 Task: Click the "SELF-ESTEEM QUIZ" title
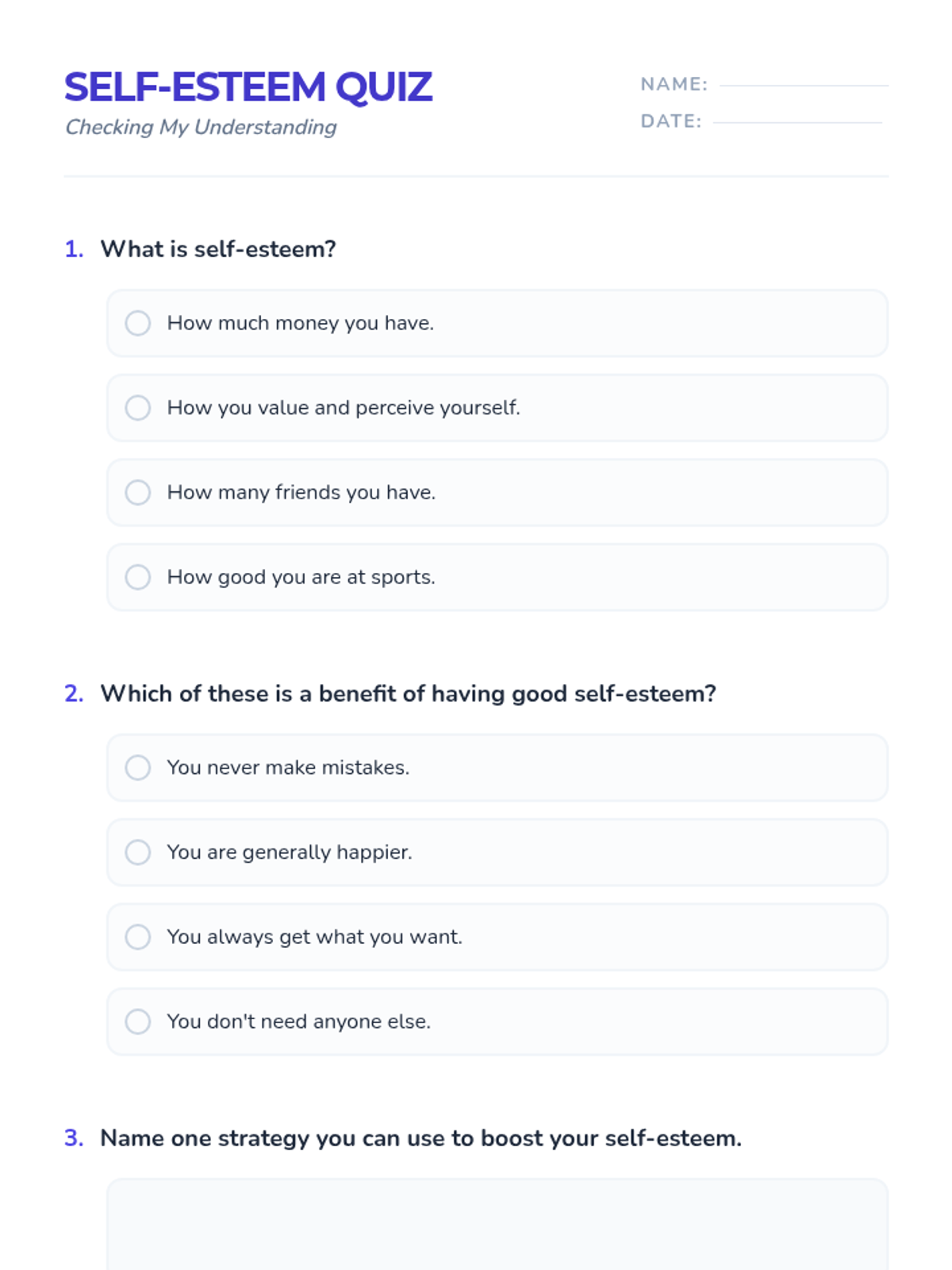(x=248, y=87)
